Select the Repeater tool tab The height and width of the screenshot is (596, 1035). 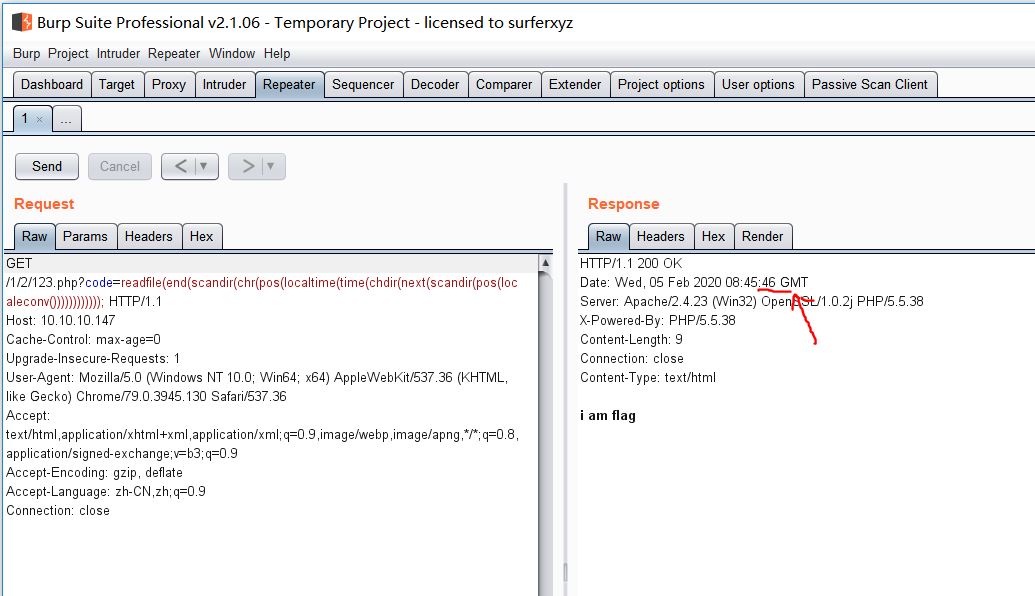coord(289,84)
